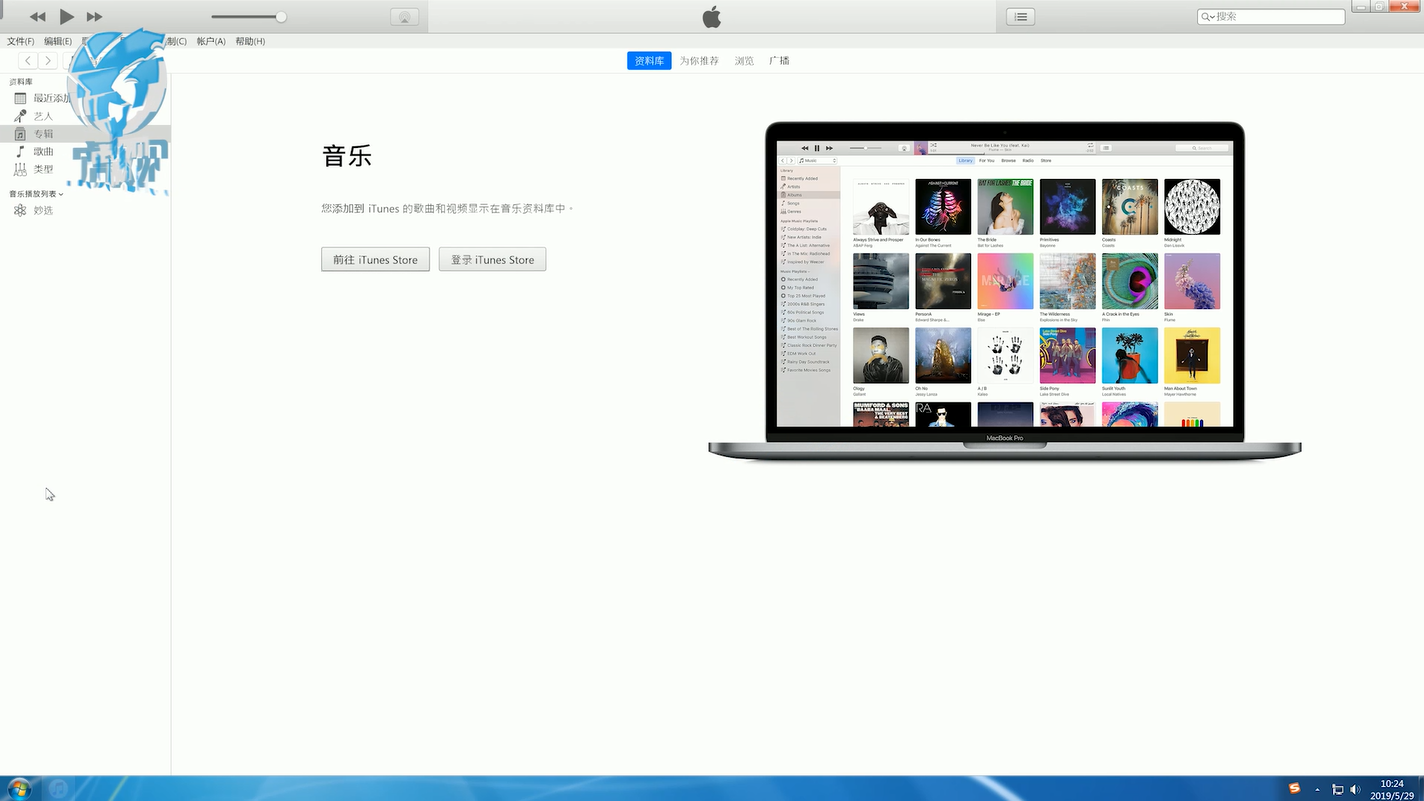Open the 帮助(H) menu
This screenshot has height=801, width=1424.
pyautogui.click(x=250, y=41)
